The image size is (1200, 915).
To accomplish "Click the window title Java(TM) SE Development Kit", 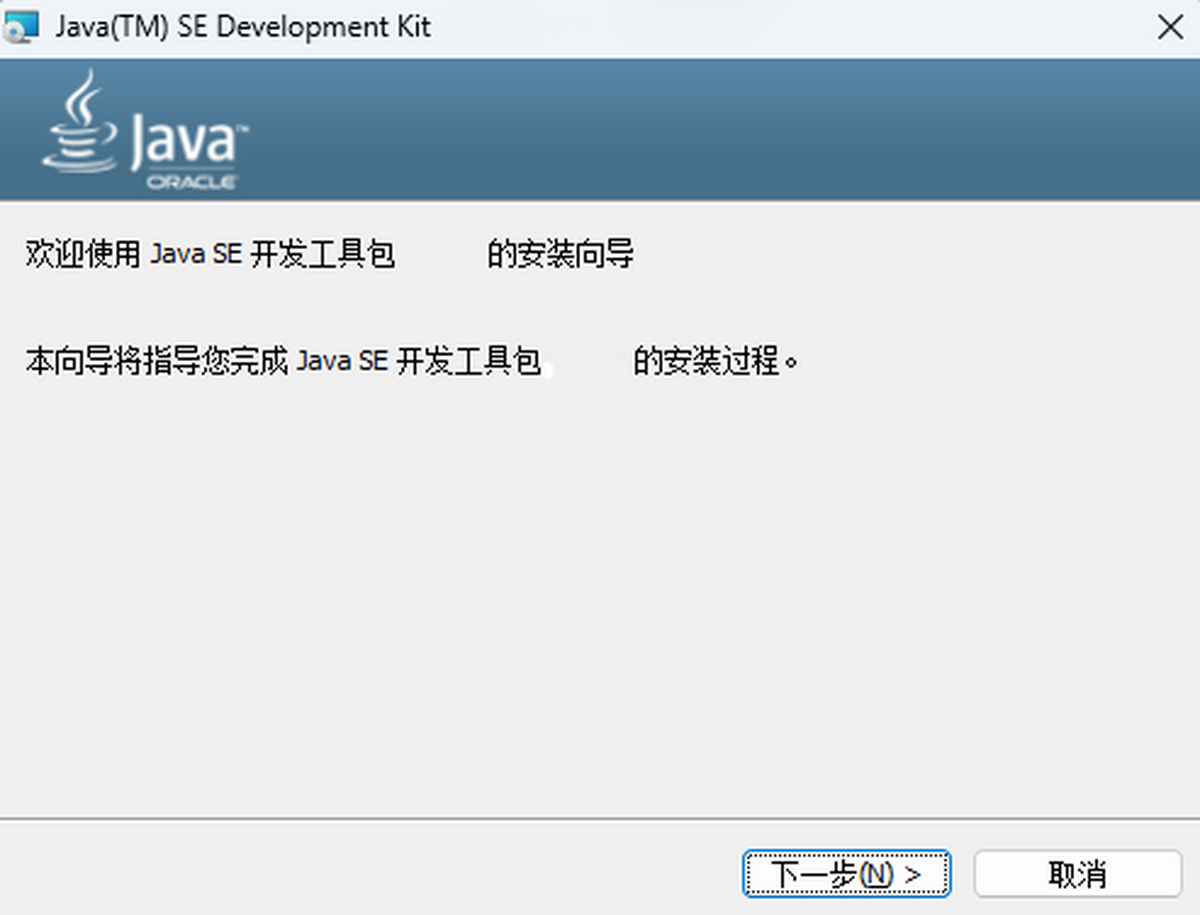I will coord(243,27).
